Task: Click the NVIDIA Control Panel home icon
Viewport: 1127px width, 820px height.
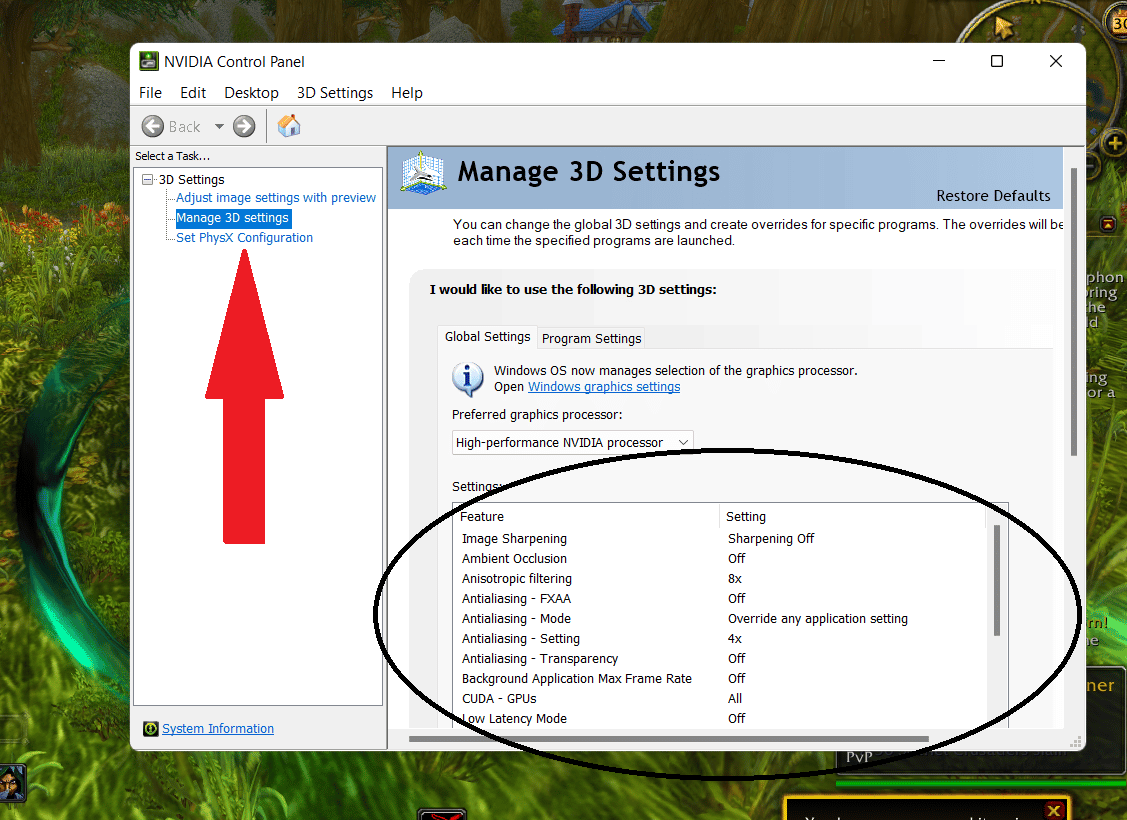Action: (288, 126)
